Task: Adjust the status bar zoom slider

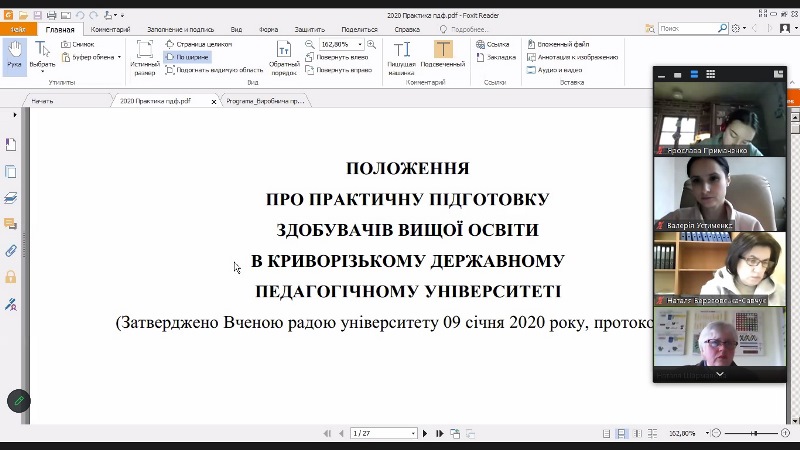Action: pos(754,433)
